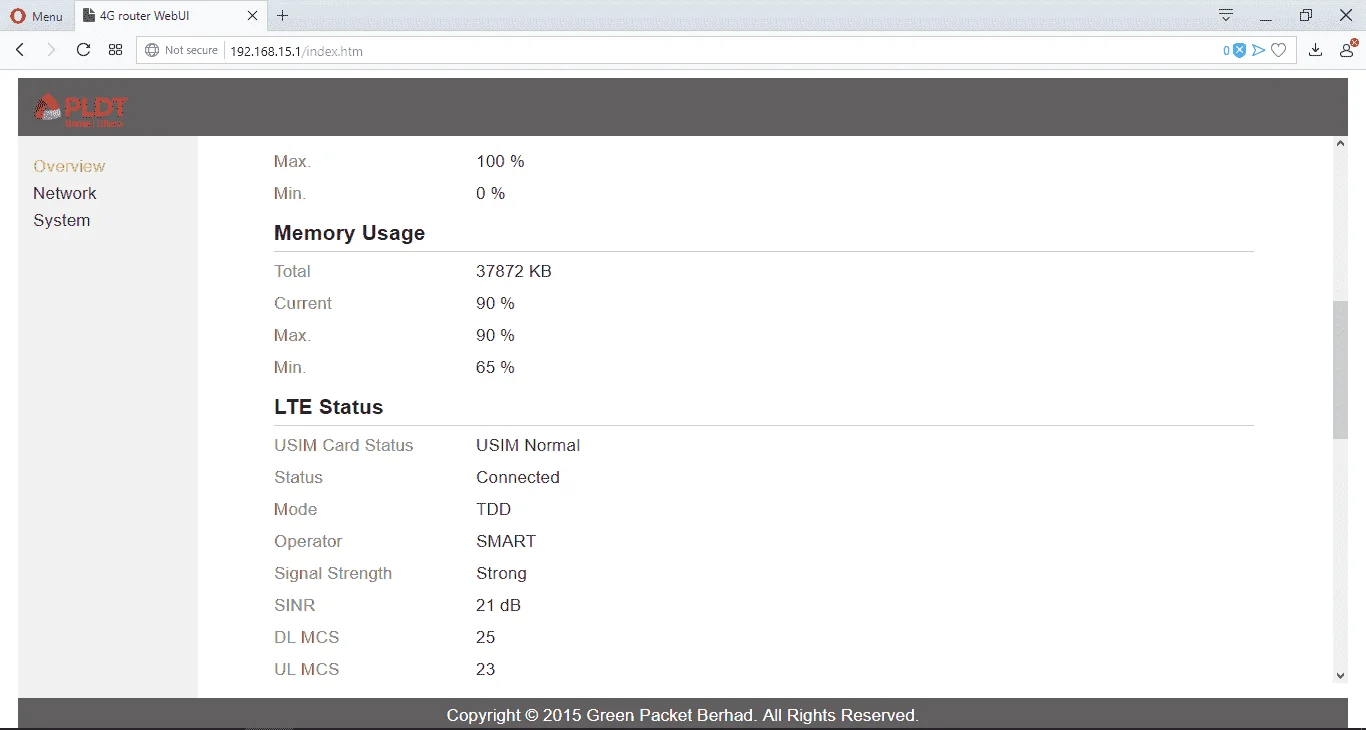Viewport: 1366px width, 730px height.
Task: Click the Current label
Action: click(303, 303)
